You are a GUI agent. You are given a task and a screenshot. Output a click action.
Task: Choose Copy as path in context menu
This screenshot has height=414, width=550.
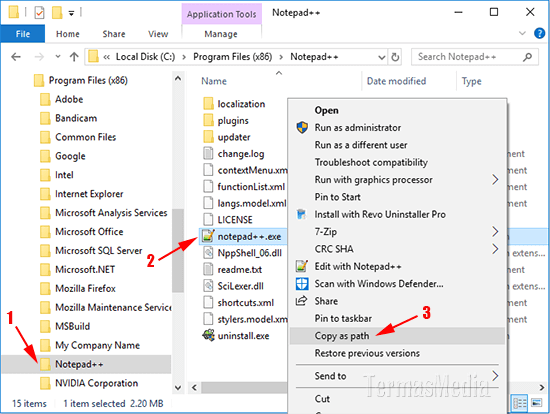tap(397, 336)
